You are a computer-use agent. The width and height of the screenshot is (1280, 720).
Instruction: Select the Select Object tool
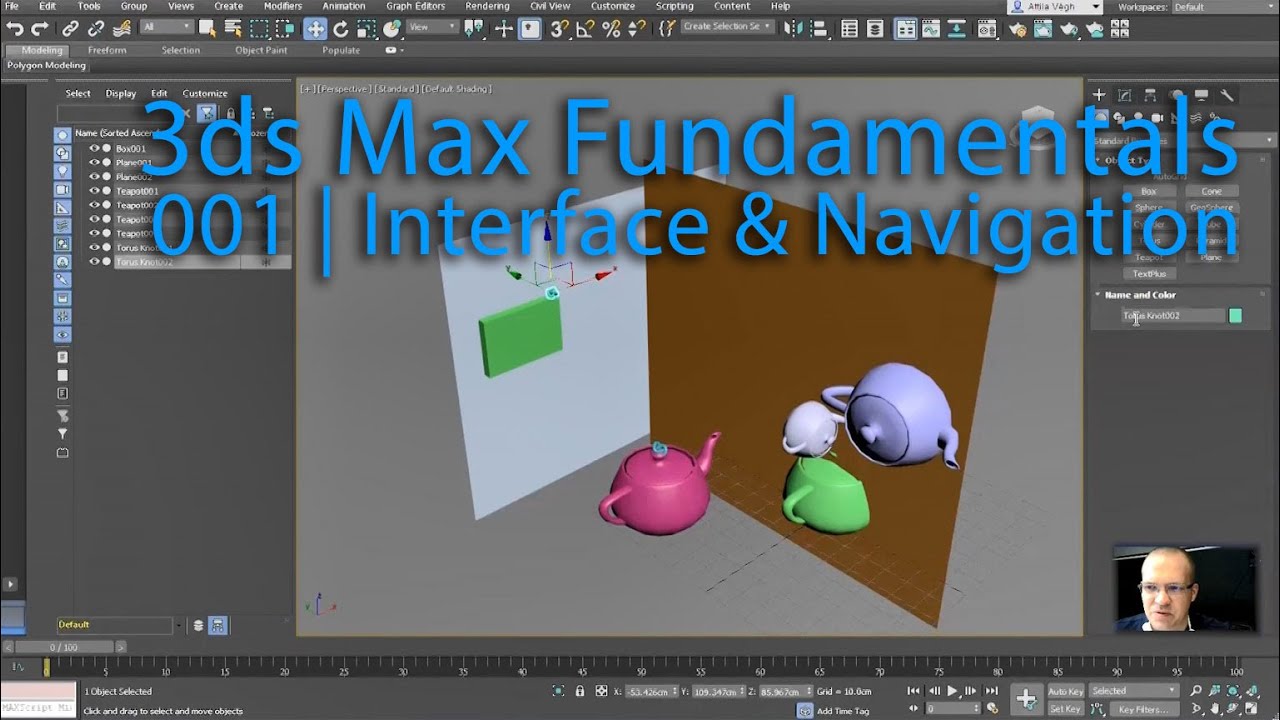coord(207,28)
